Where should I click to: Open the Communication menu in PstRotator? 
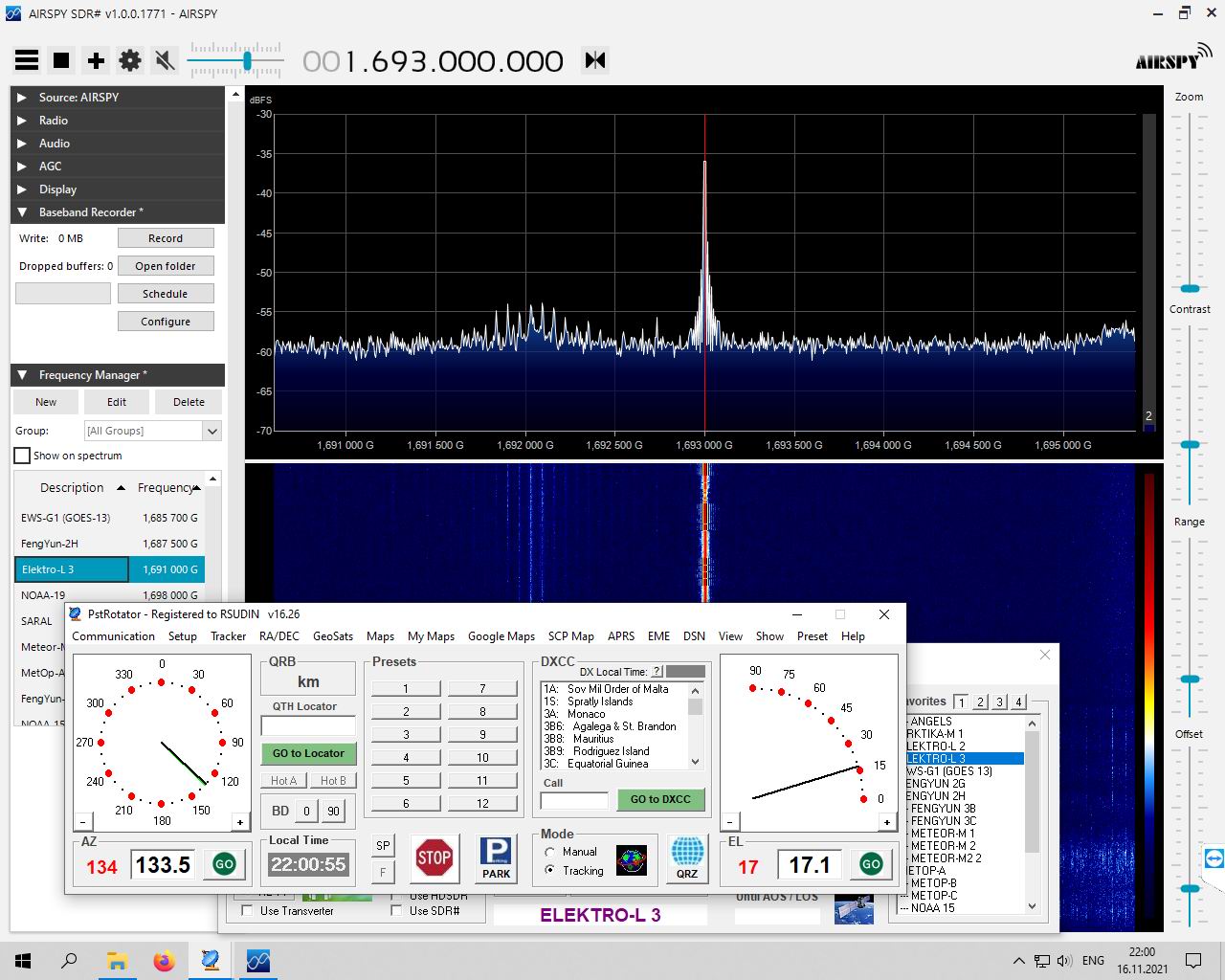point(113,636)
